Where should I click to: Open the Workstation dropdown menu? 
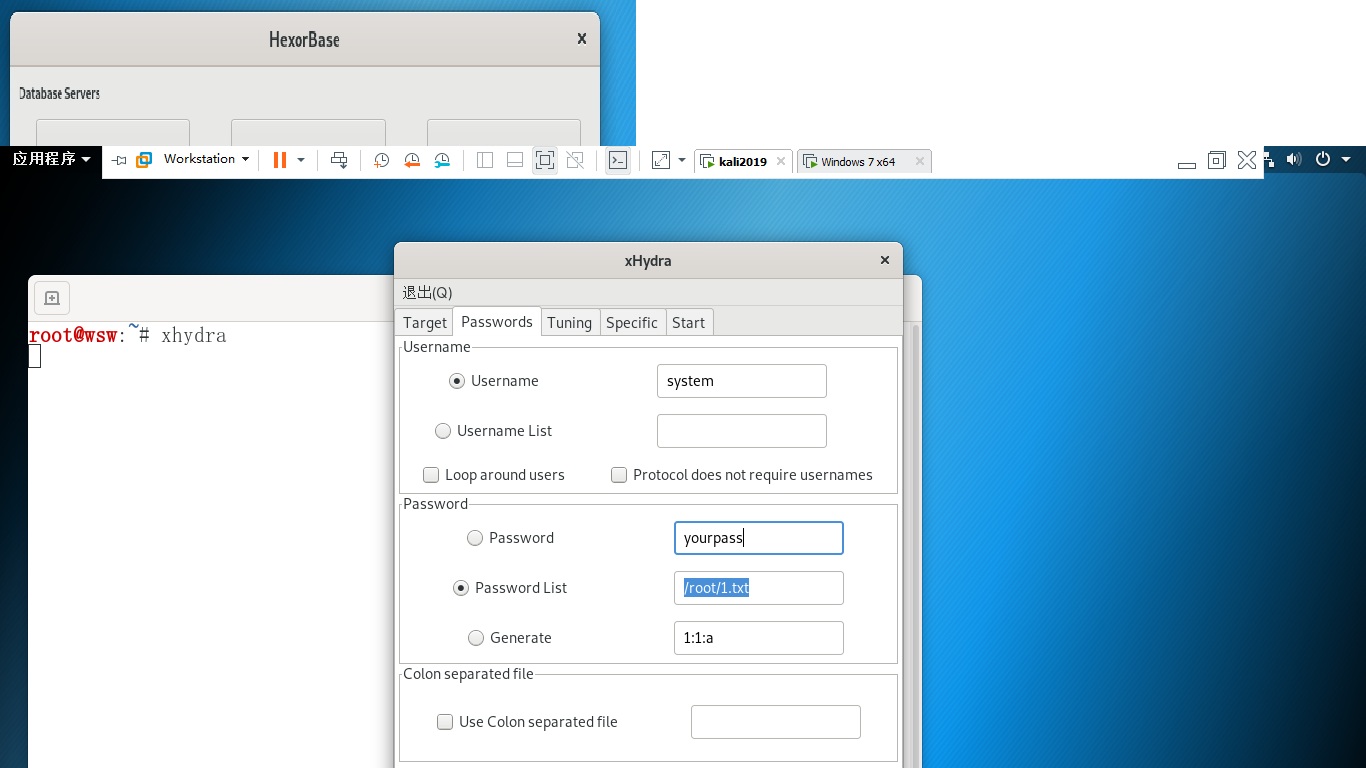(x=206, y=159)
